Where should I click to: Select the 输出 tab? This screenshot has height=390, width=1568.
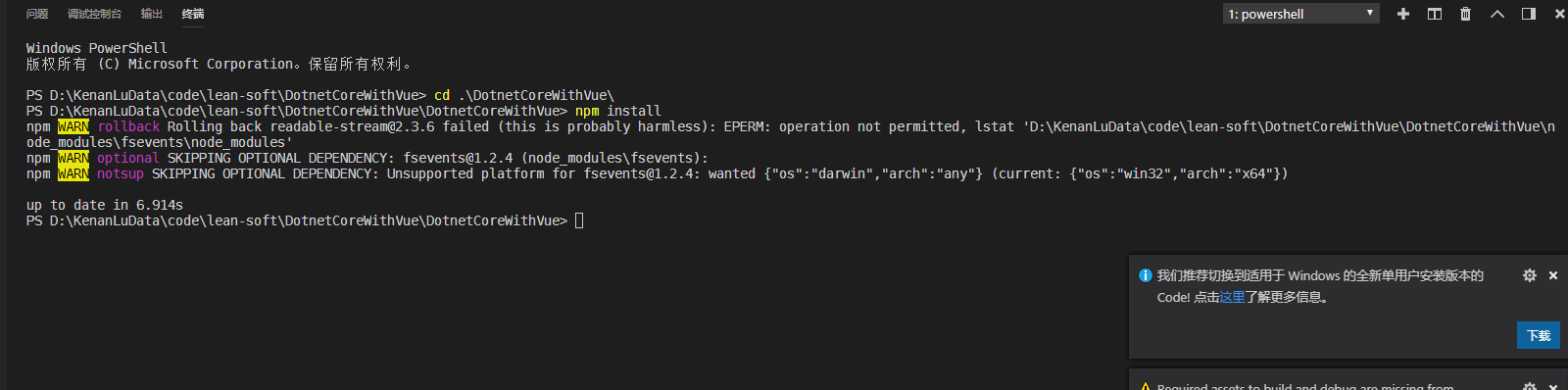click(x=152, y=14)
